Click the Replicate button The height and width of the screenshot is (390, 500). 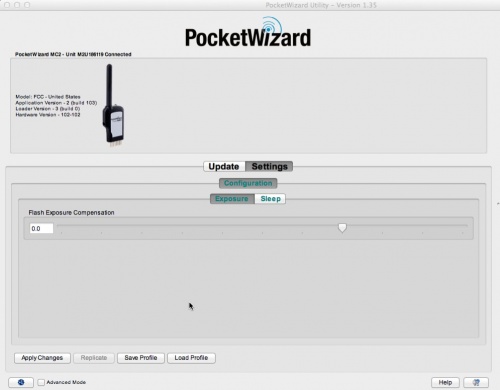(94, 358)
